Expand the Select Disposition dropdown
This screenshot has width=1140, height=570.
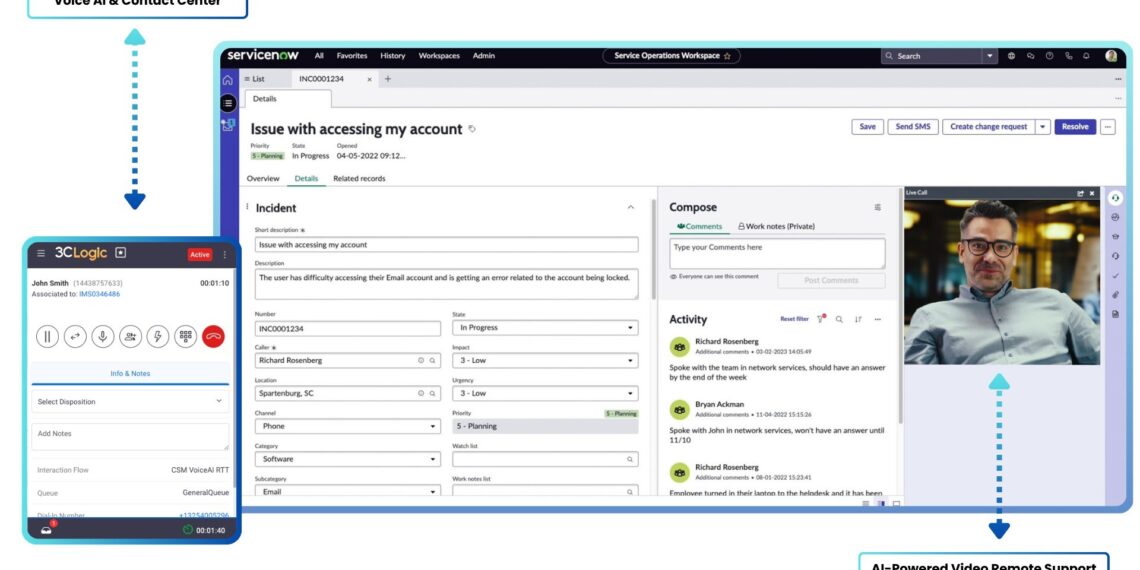[x=130, y=401]
